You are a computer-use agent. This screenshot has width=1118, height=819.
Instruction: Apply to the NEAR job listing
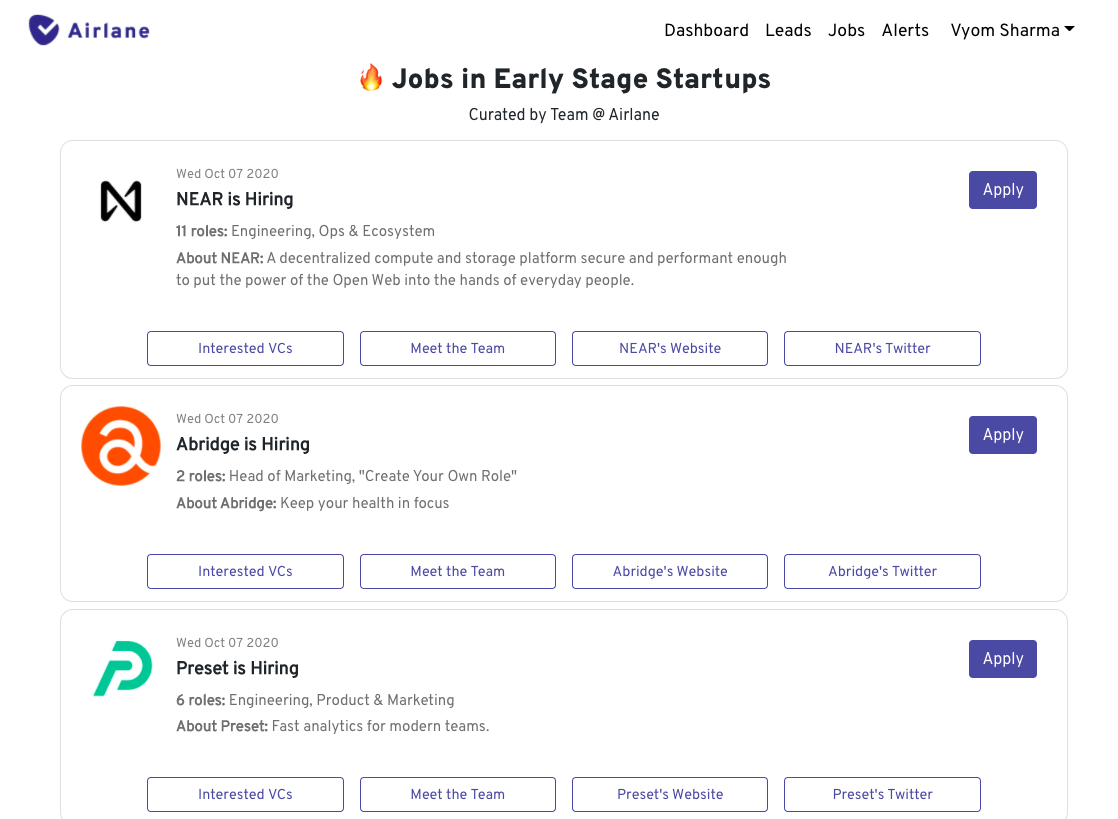[1002, 190]
